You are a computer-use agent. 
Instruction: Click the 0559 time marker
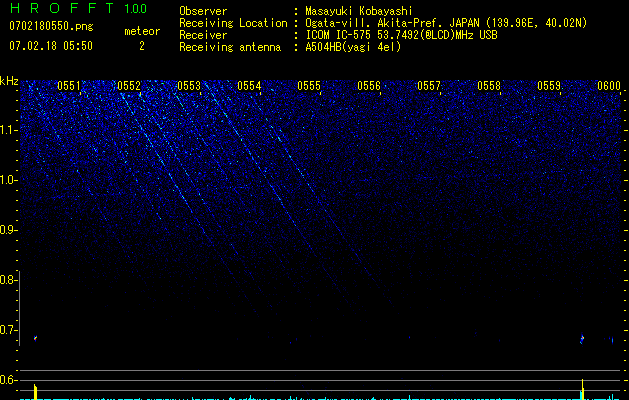point(549,86)
